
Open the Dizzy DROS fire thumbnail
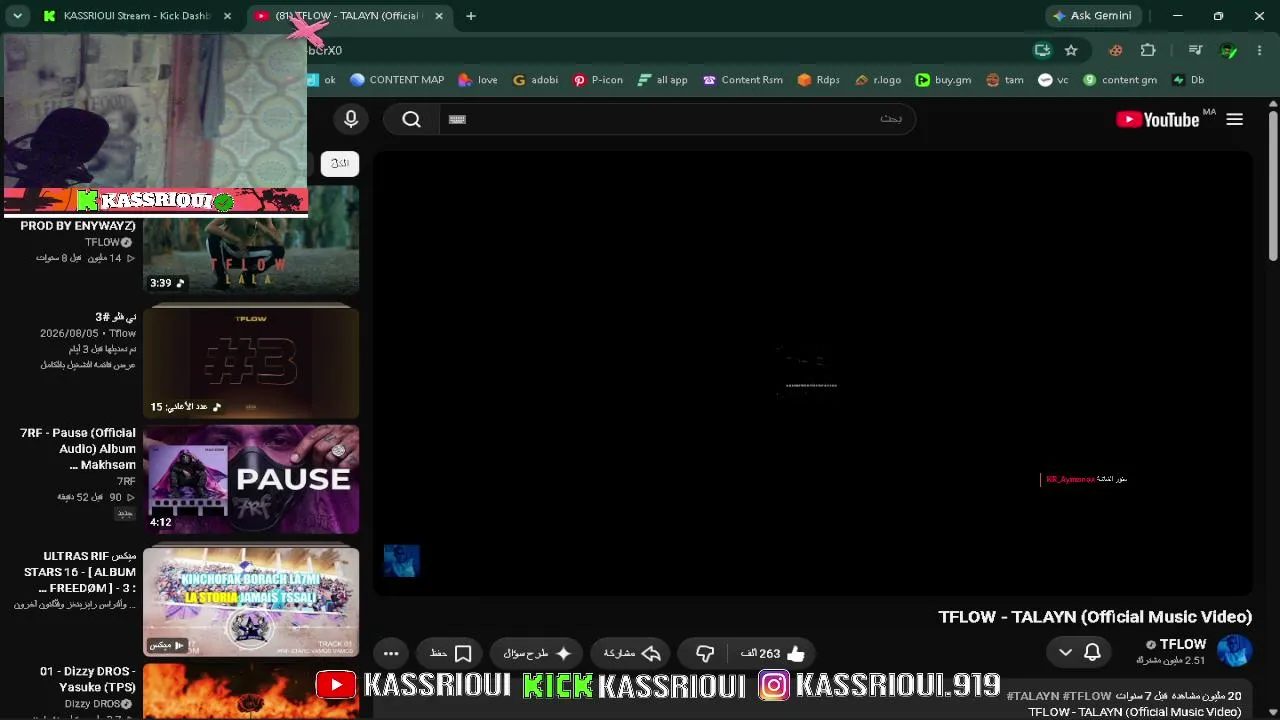point(251,692)
